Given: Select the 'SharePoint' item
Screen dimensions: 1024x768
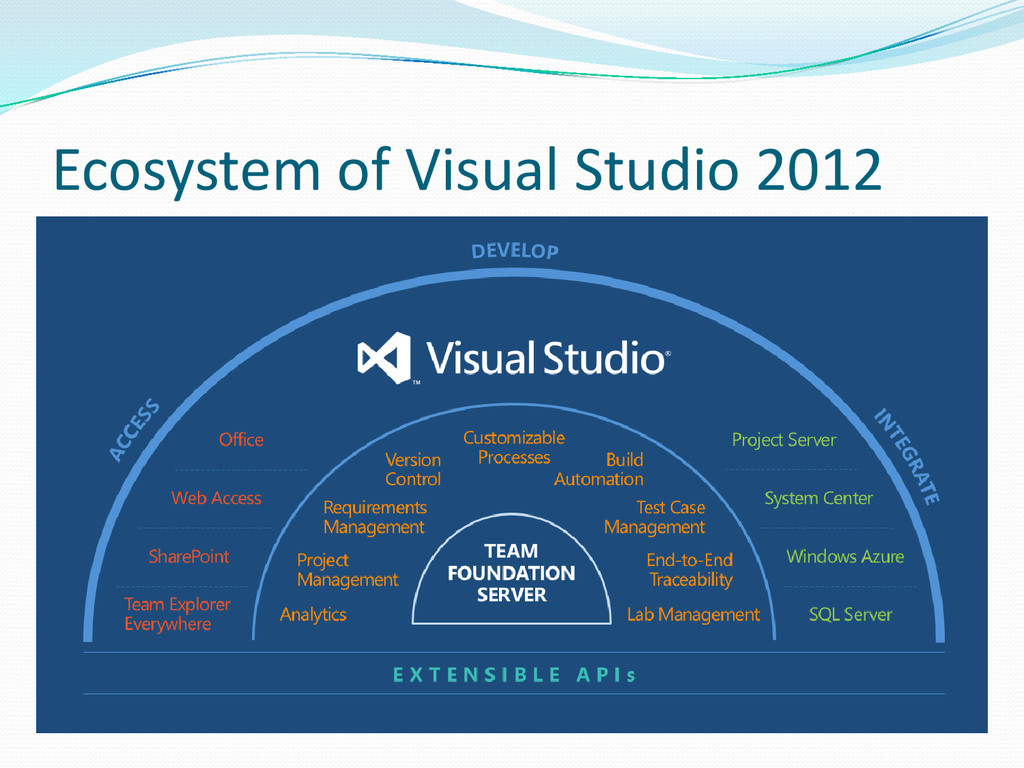Looking at the screenshot, I should pyautogui.click(x=189, y=556).
